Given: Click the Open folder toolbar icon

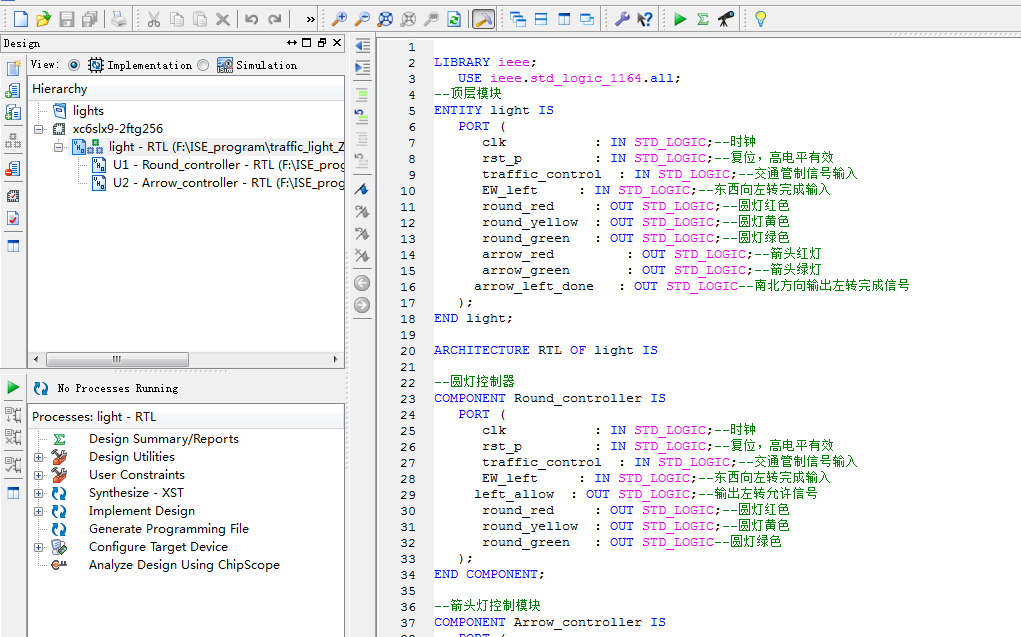Looking at the screenshot, I should click(x=43, y=19).
